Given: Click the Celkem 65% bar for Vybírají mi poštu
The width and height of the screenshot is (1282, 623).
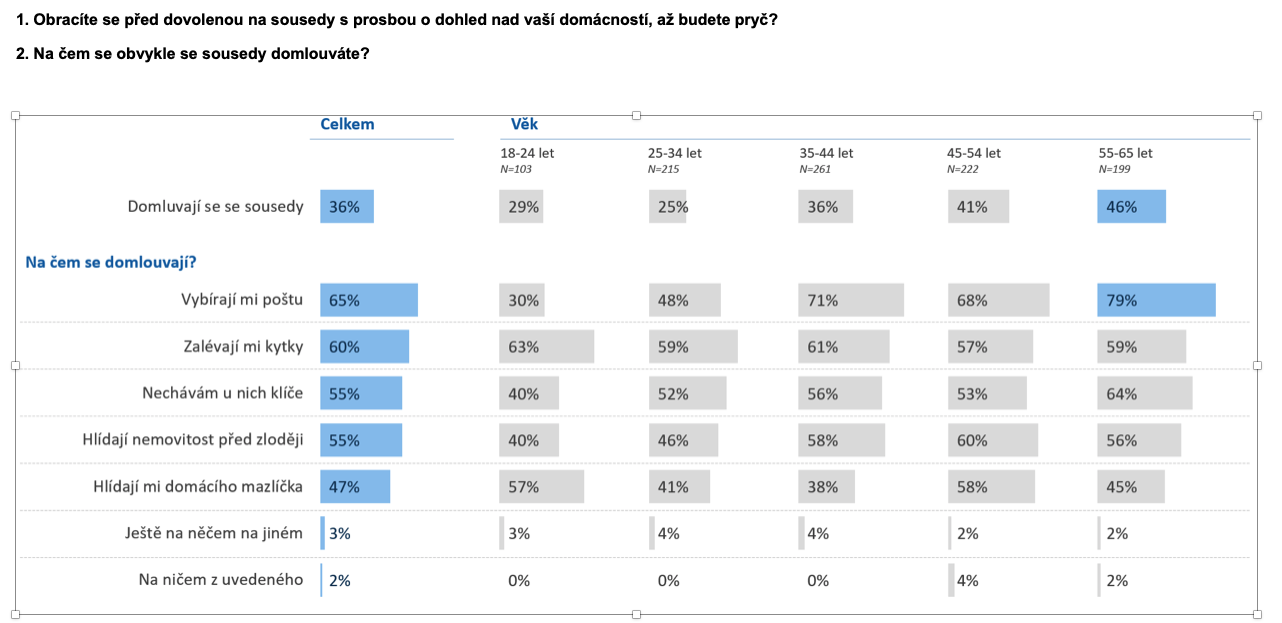Looking at the screenshot, I should coord(368,300).
